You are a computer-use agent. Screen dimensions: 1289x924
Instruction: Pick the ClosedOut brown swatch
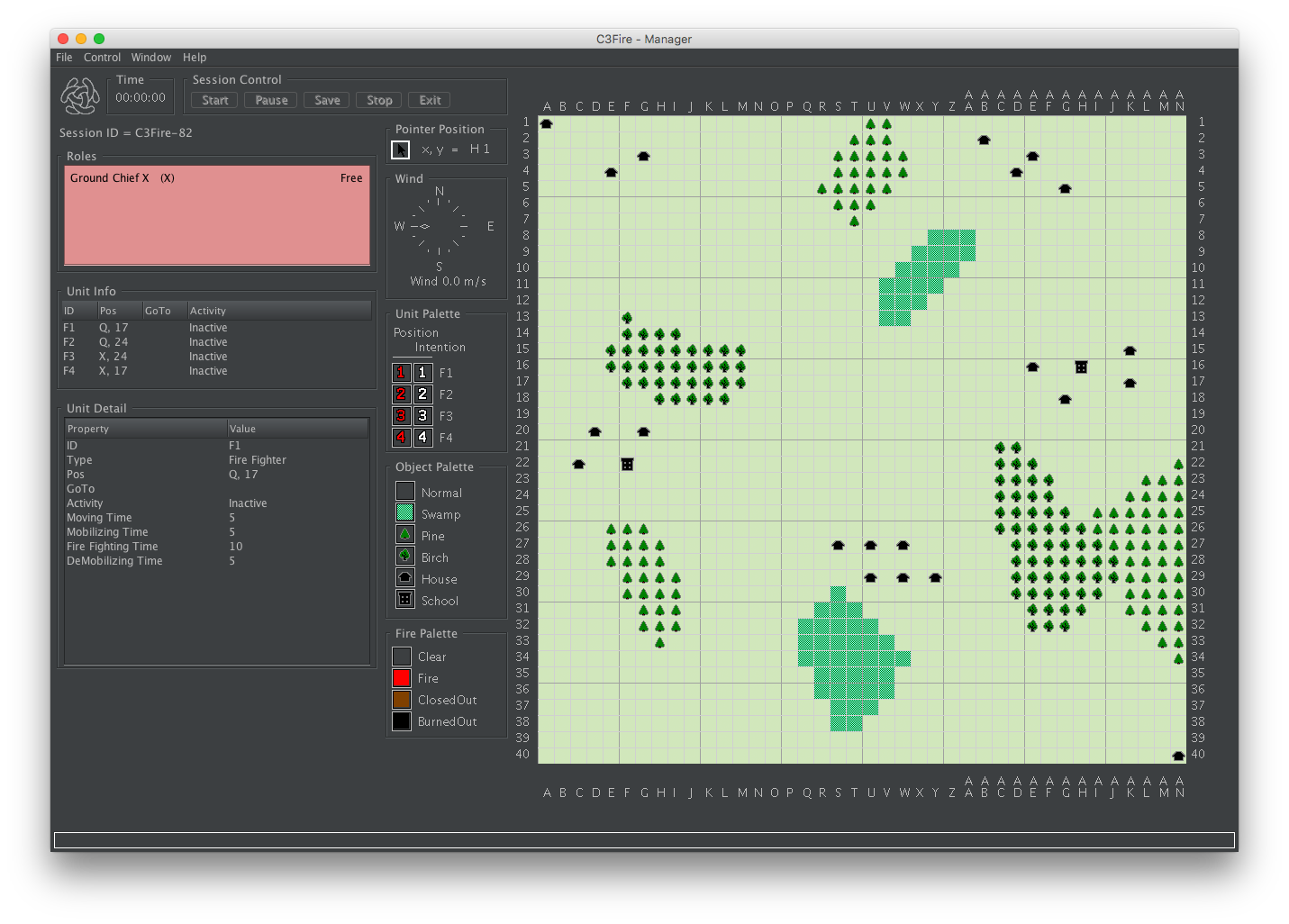(x=402, y=700)
